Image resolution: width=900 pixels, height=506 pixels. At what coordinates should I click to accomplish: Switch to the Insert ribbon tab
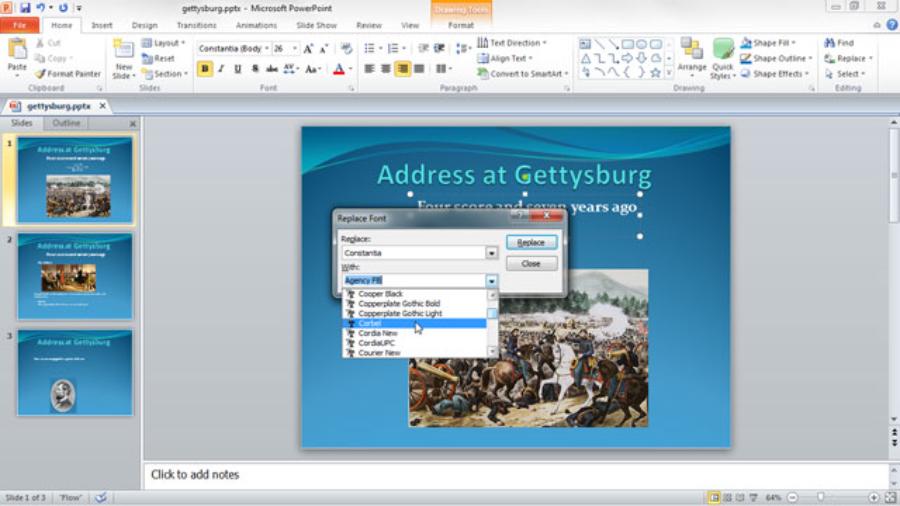(x=102, y=25)
